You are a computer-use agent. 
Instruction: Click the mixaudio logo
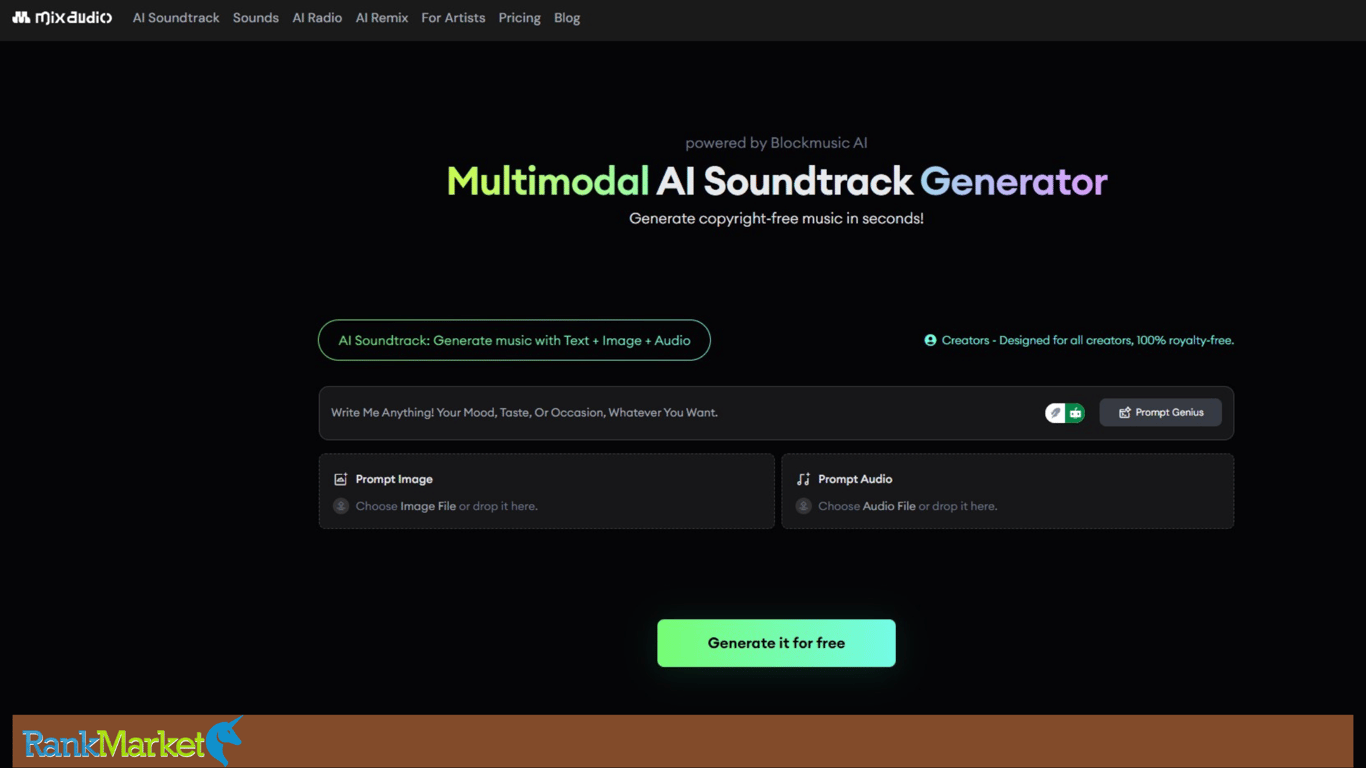coord(62,18)
